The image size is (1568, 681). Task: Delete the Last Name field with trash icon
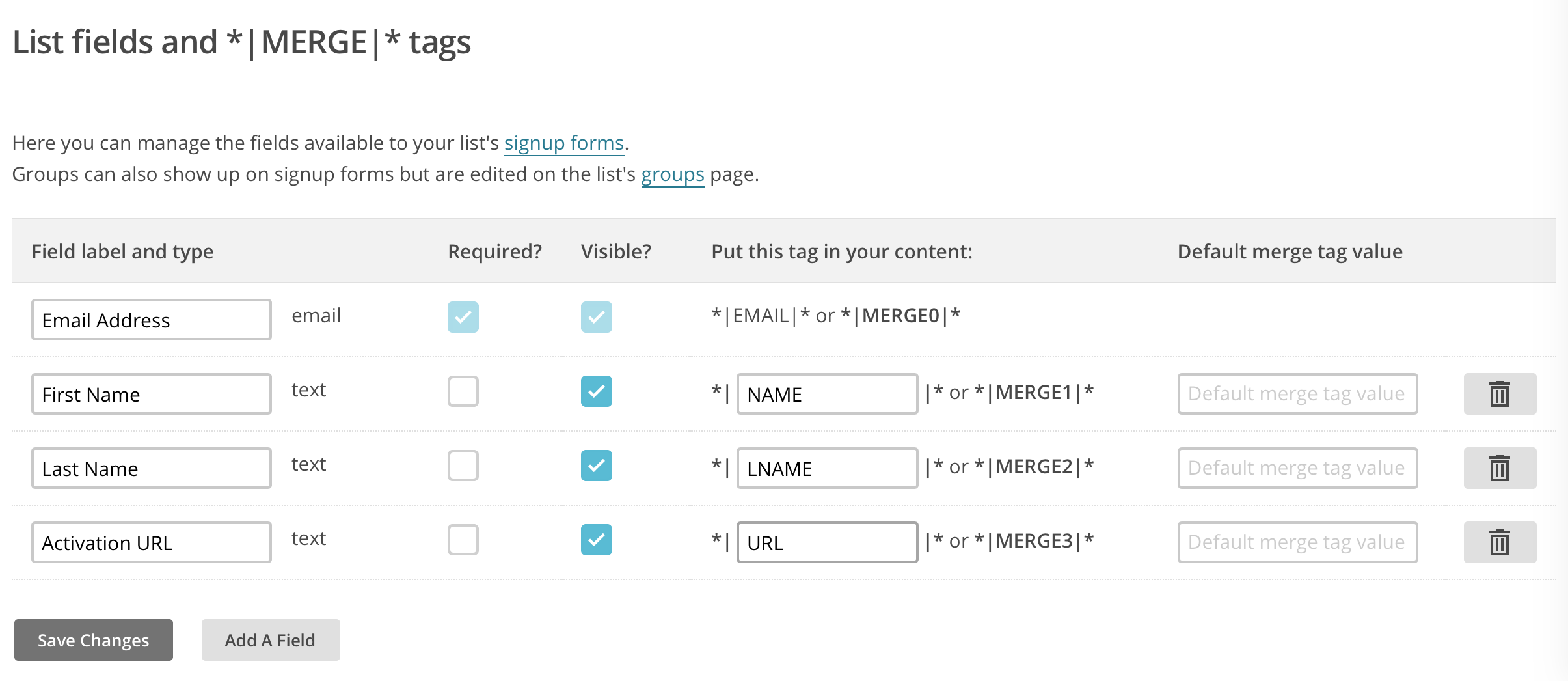pyautogui.click(x=1500, y=468)
